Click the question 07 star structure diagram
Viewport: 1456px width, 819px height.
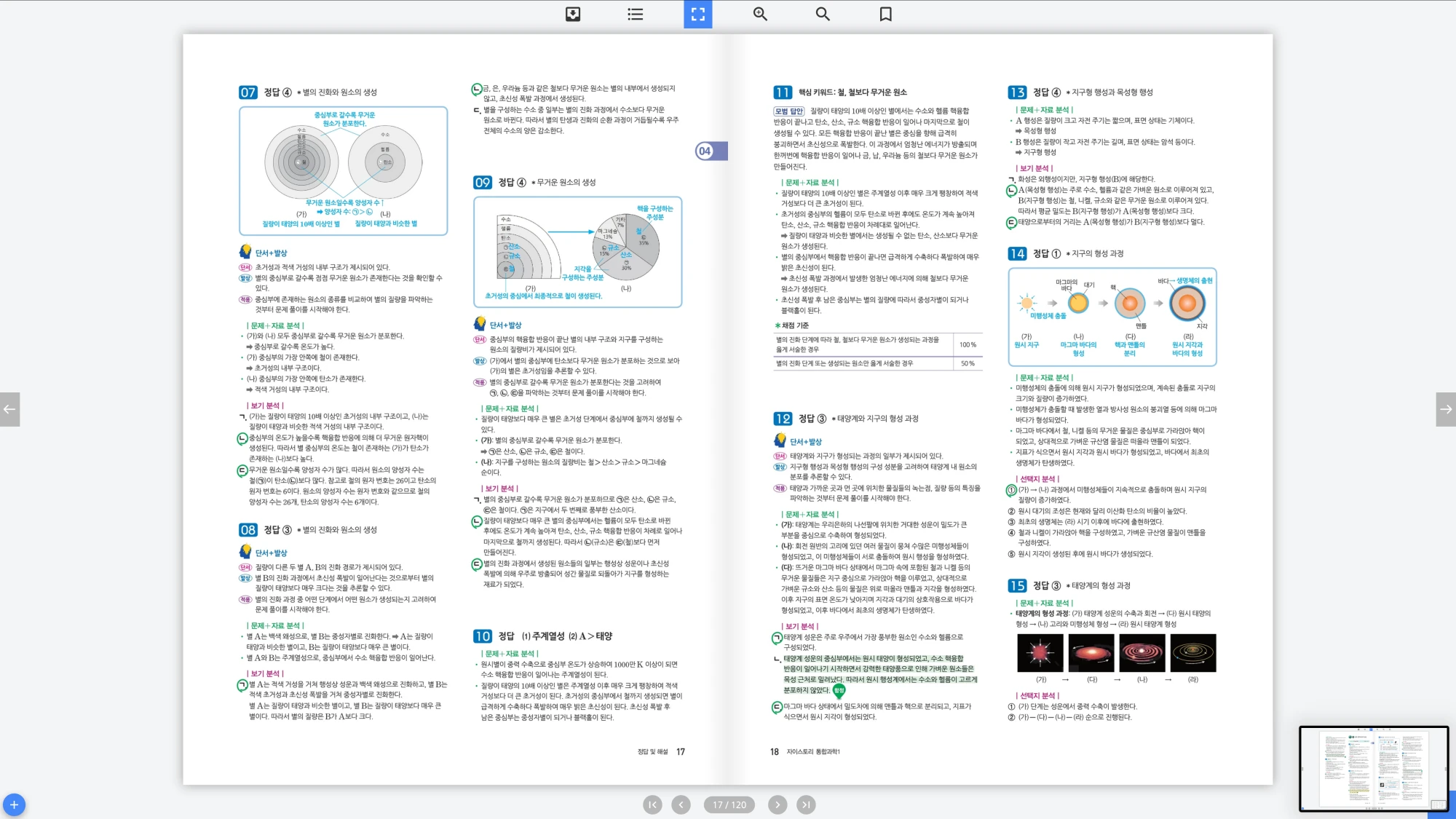point(343,170)
